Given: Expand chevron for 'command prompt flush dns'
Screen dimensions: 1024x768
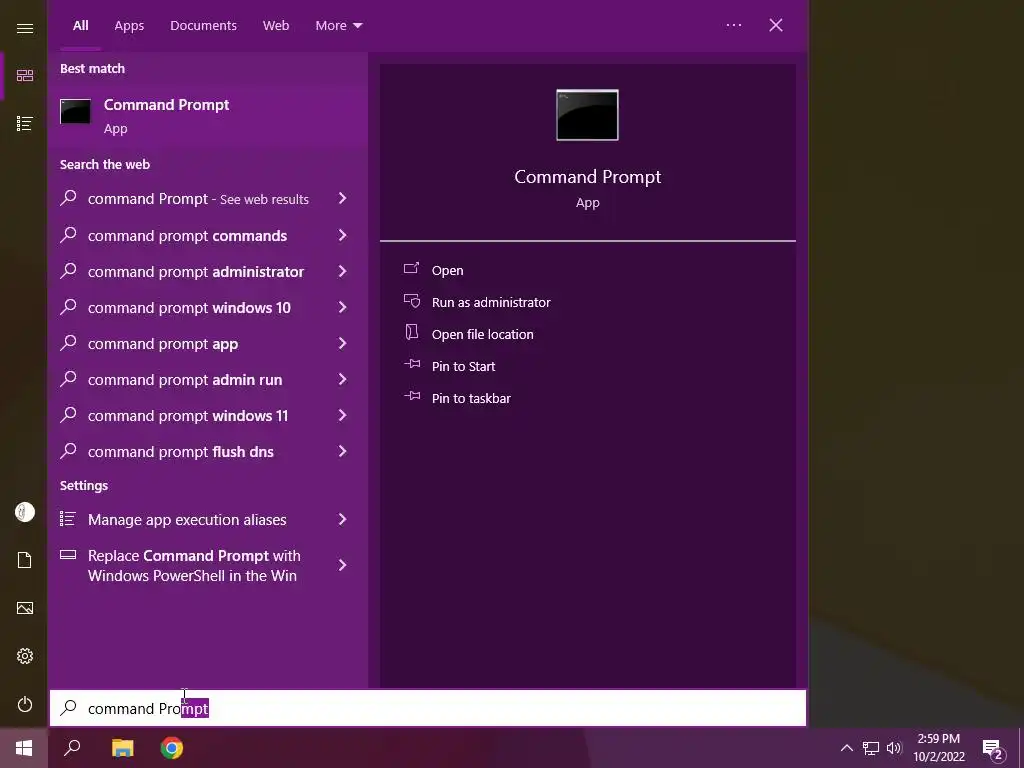Looking at the screenshot, I should 342,451.
